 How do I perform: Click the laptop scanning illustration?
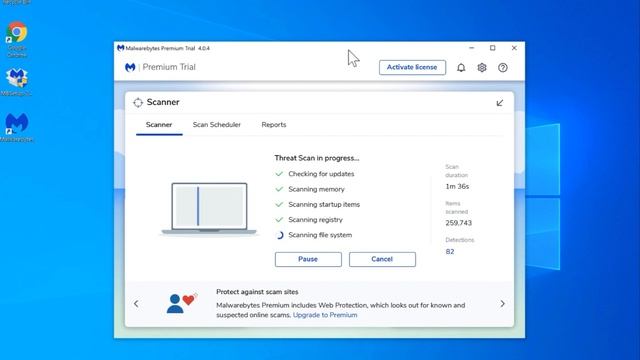click(209, 209)
